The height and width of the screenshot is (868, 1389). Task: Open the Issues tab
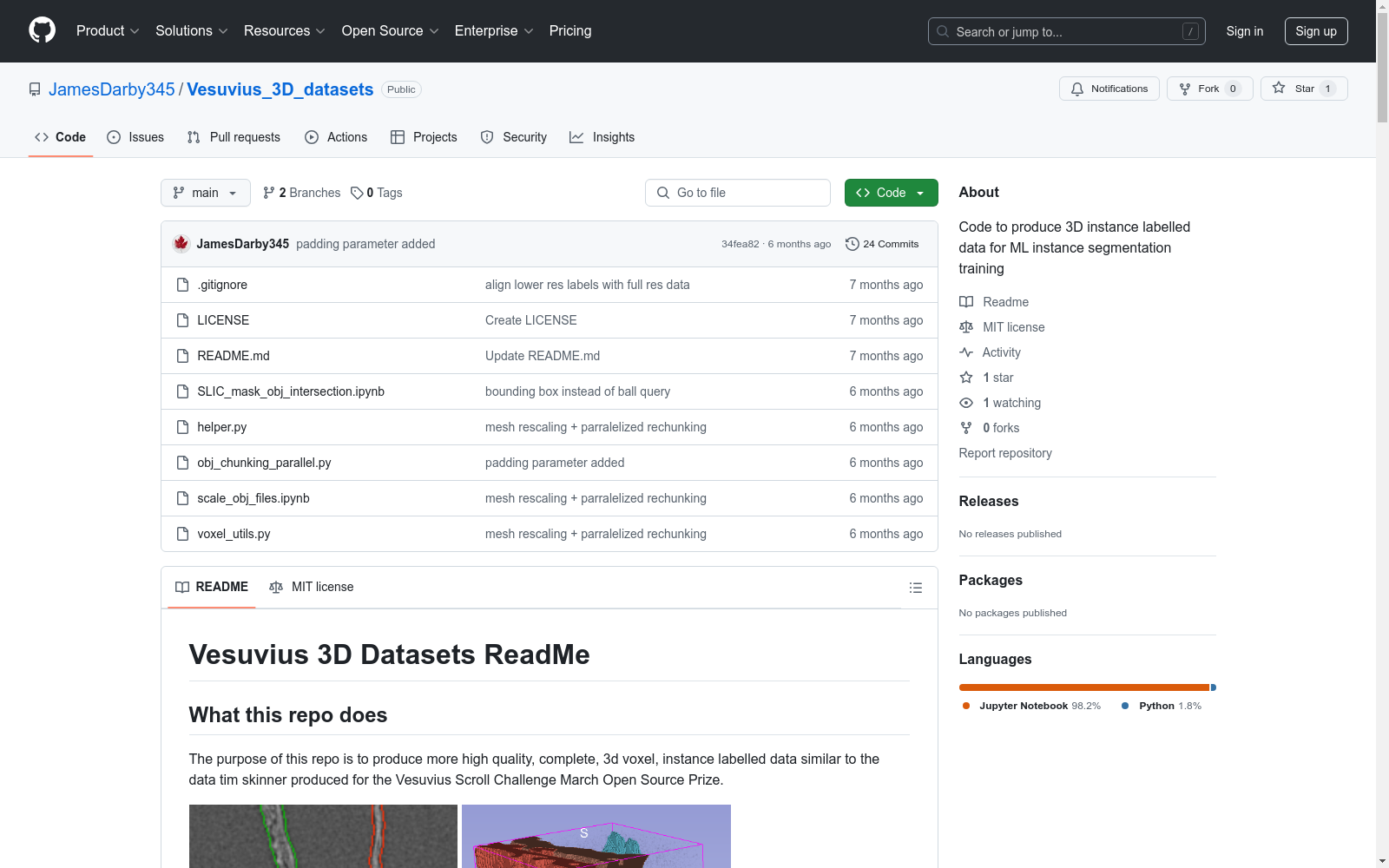[135, 137]
